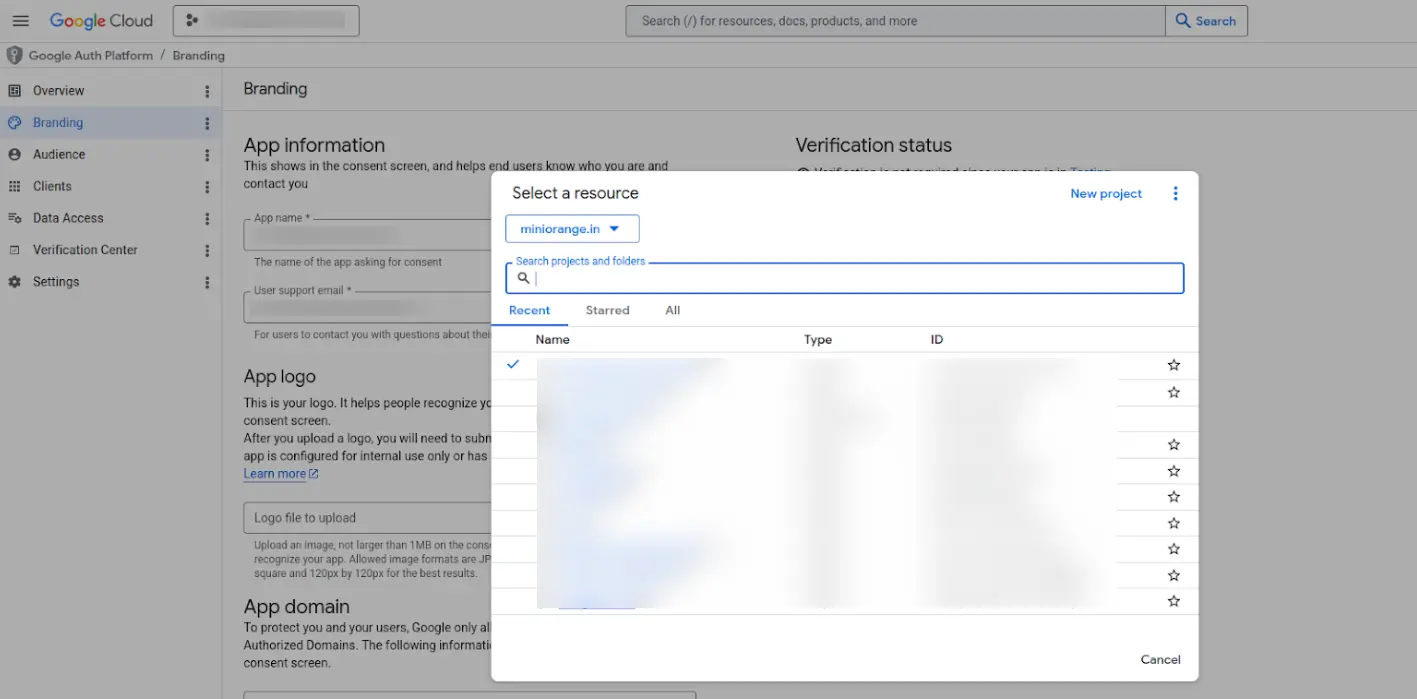Switch to the All tab
This screenshot has width=1417, height=699.
tap(673, 311)
